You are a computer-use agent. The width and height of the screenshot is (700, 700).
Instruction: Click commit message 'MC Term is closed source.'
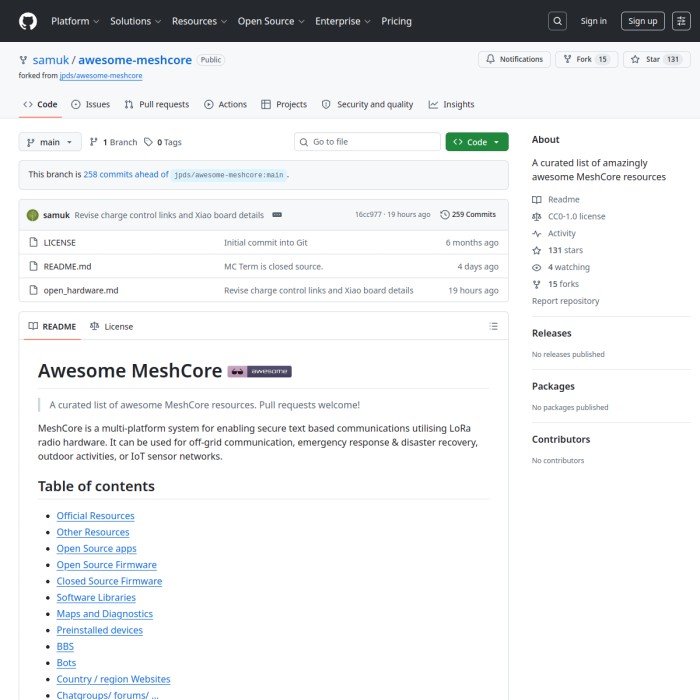pyautogui.click(x=273, y=267)
